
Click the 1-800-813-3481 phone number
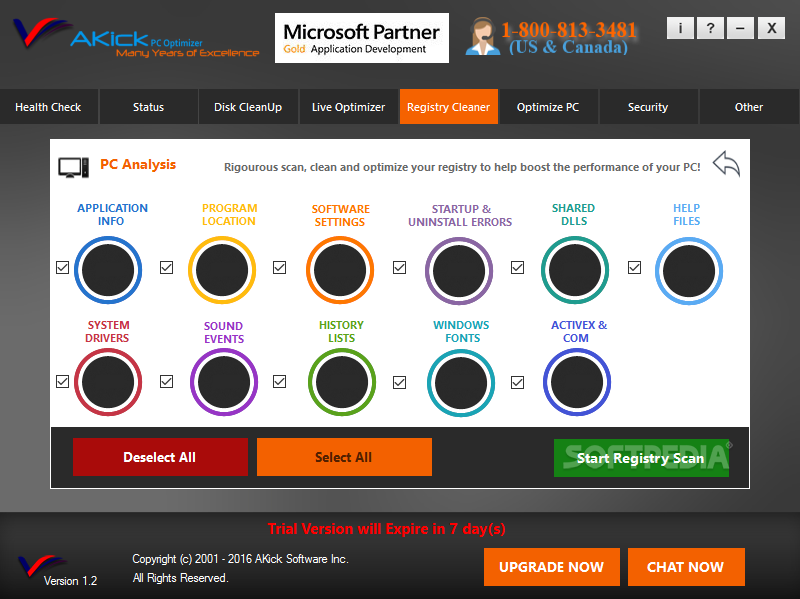point(569,30)
